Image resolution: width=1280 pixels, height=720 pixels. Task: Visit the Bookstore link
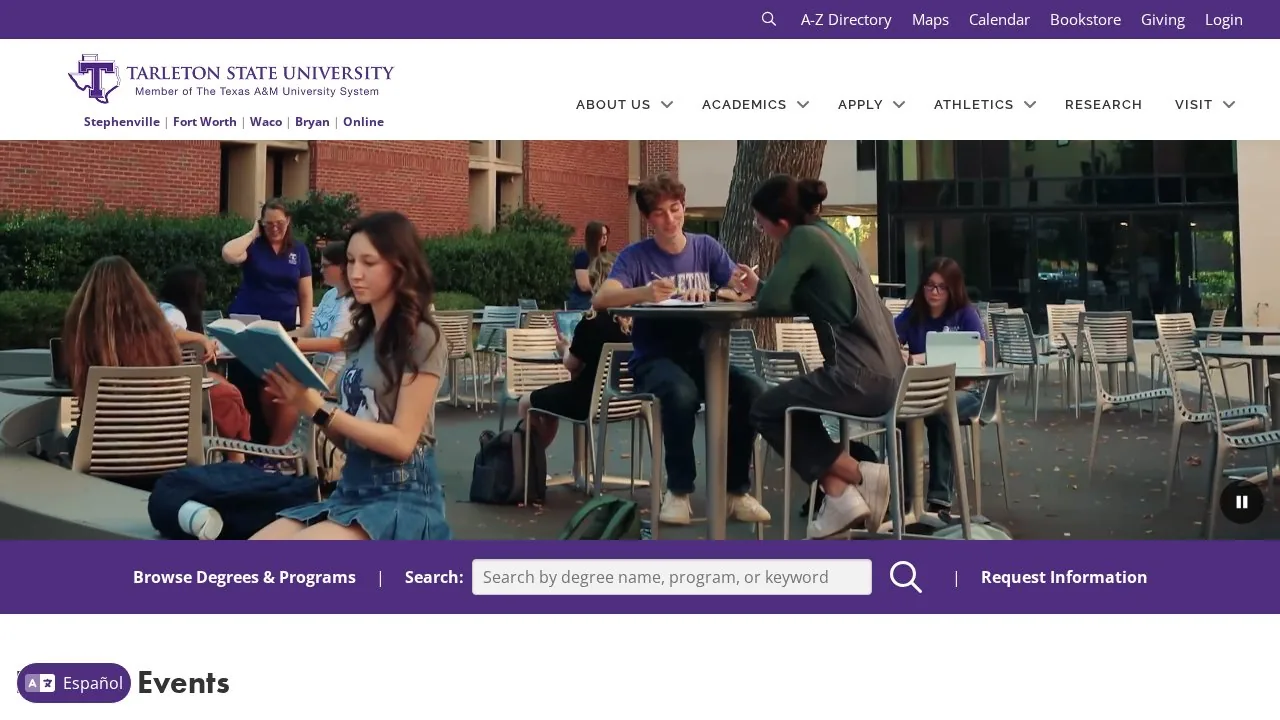(x=1085, y=19)
